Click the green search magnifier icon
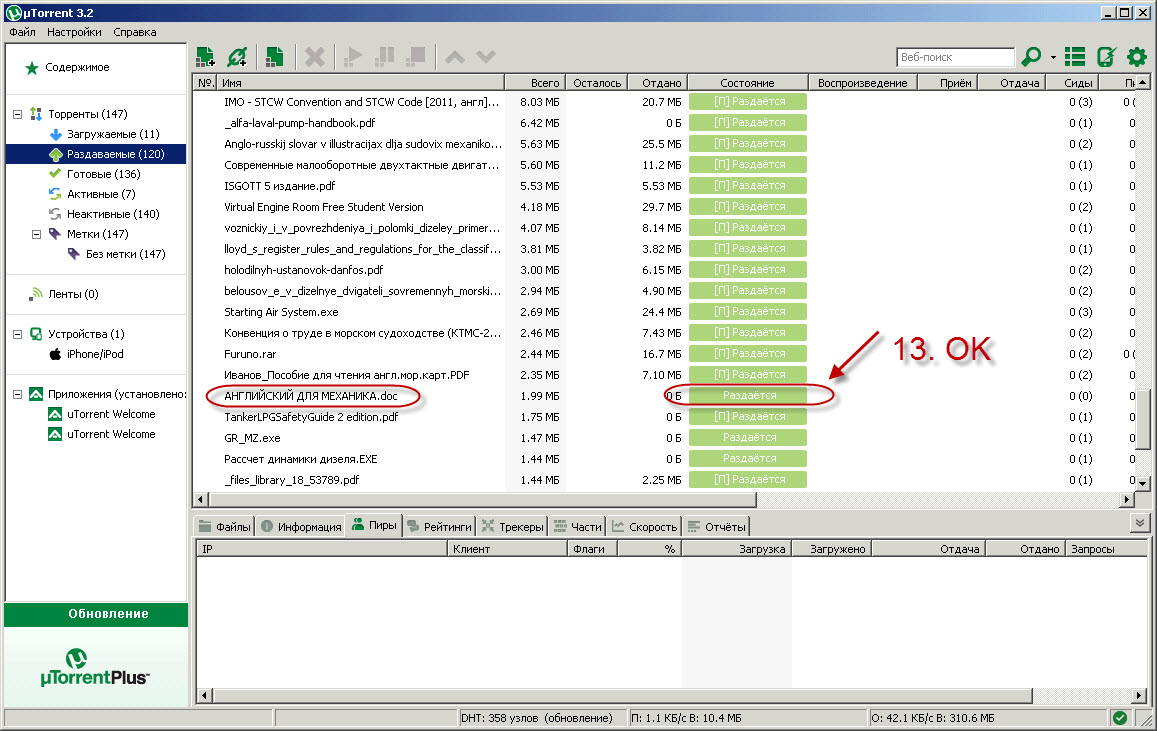Screen dimensions: 1157x731 coord(1031,57)
